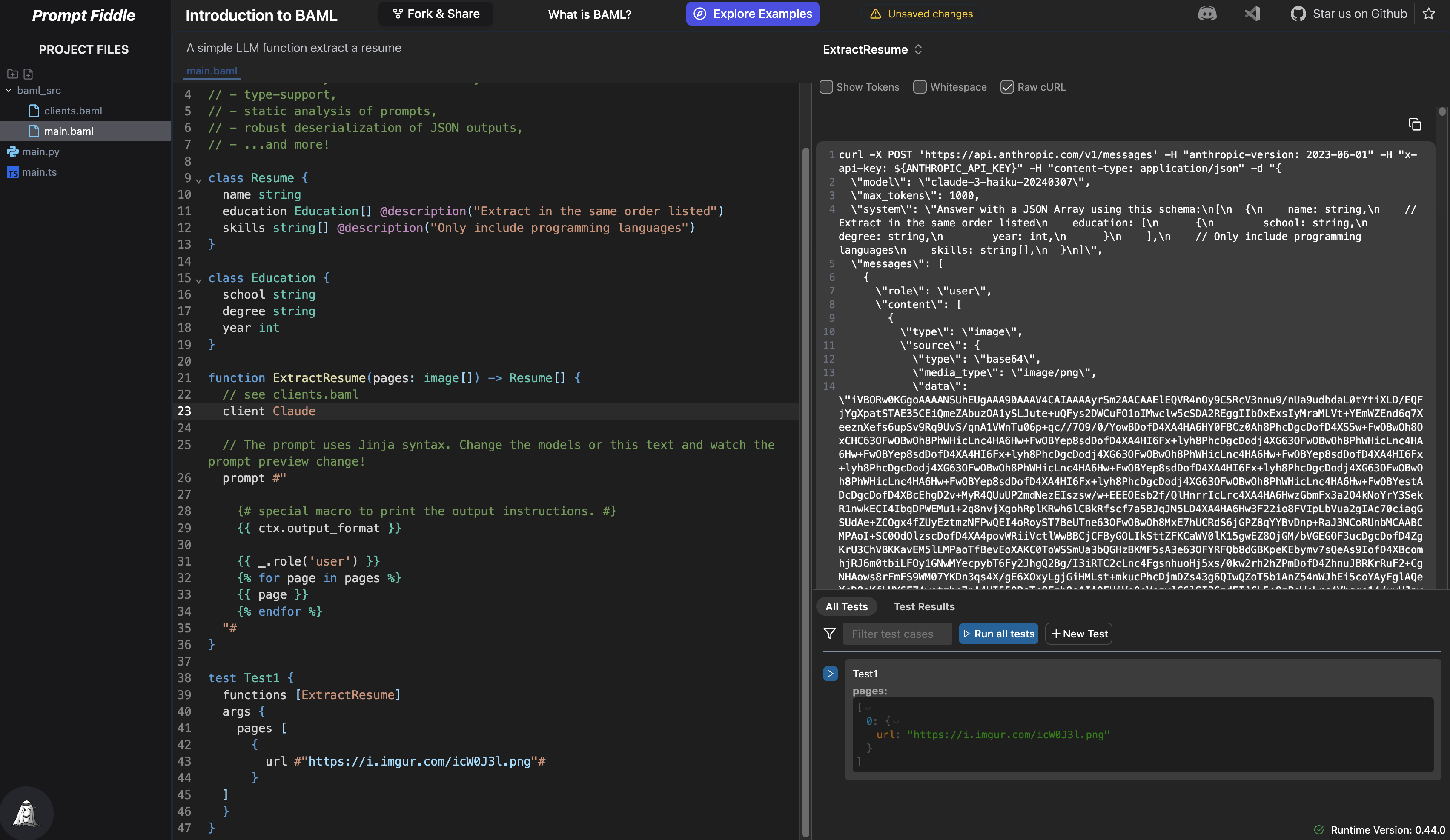Click the Python icon beside main.py

pos(13,152)
